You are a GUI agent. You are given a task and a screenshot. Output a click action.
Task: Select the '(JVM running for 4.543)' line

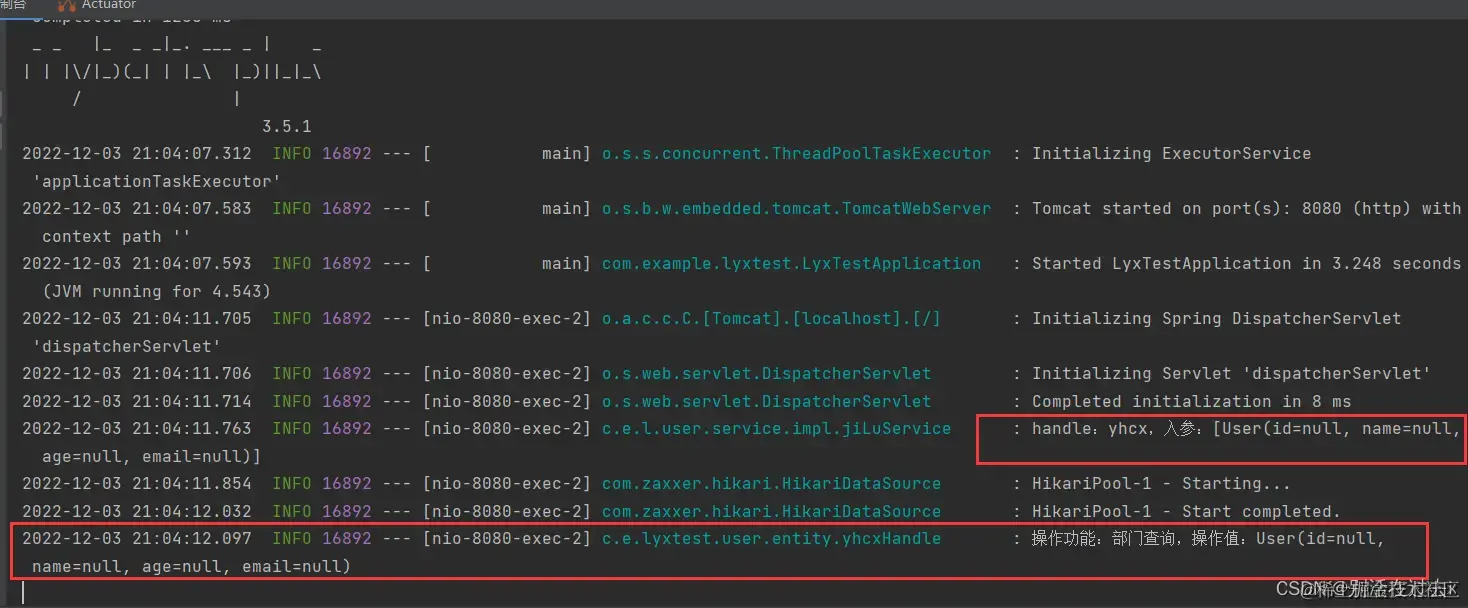pos(156,292)
